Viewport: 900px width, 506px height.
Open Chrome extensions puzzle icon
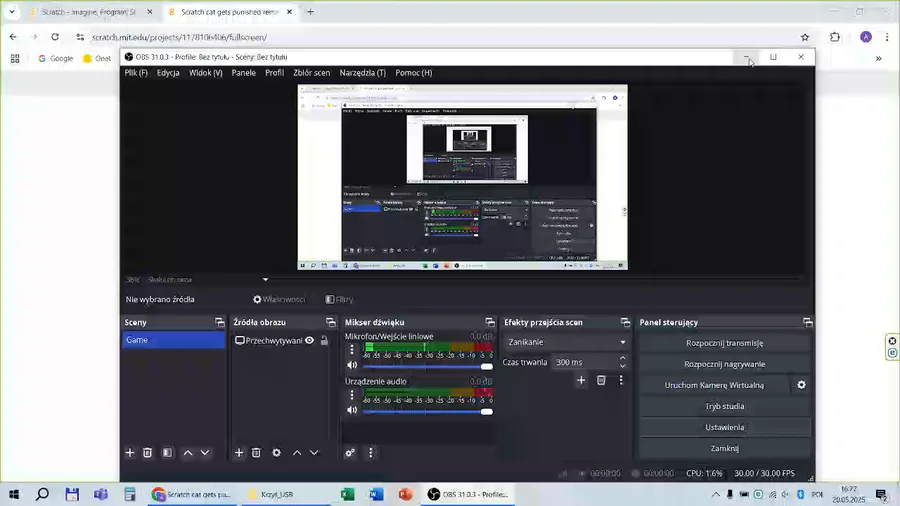[x=835, y=37]
